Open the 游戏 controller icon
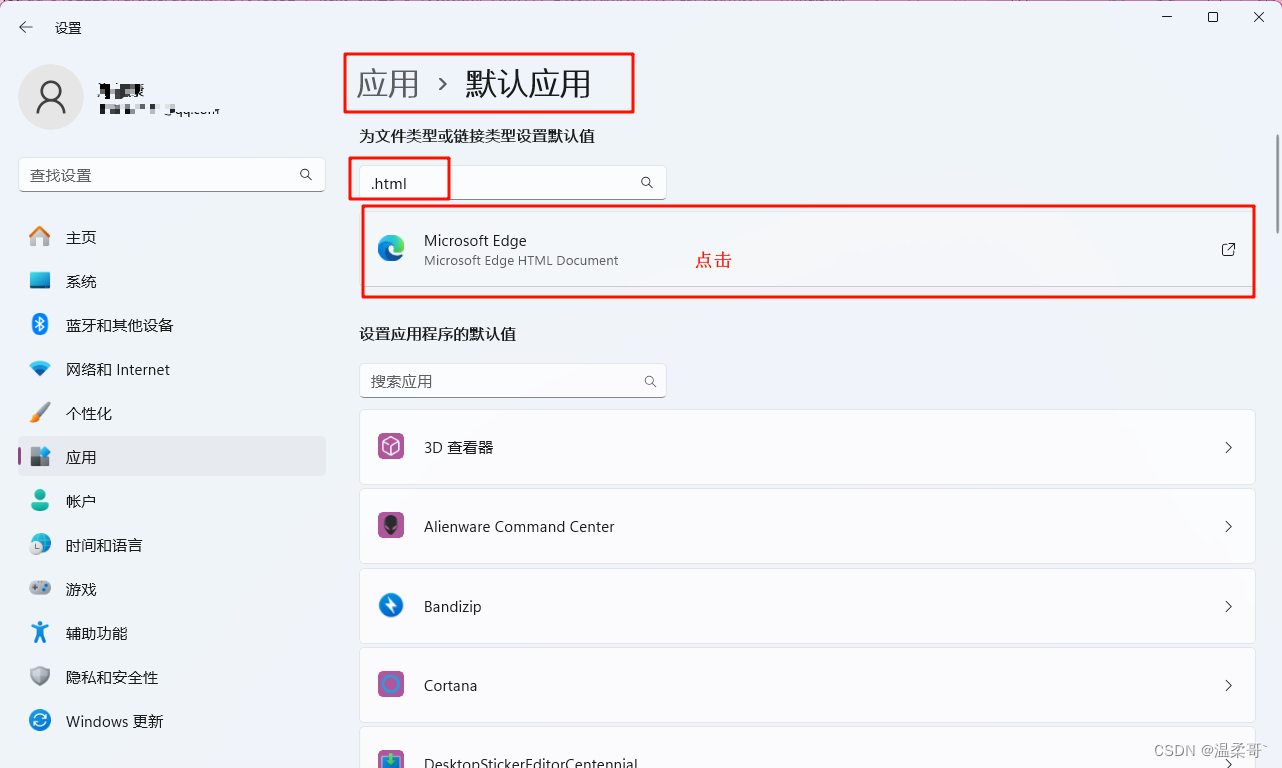The image size is (1282, 768). click(40, 588)
